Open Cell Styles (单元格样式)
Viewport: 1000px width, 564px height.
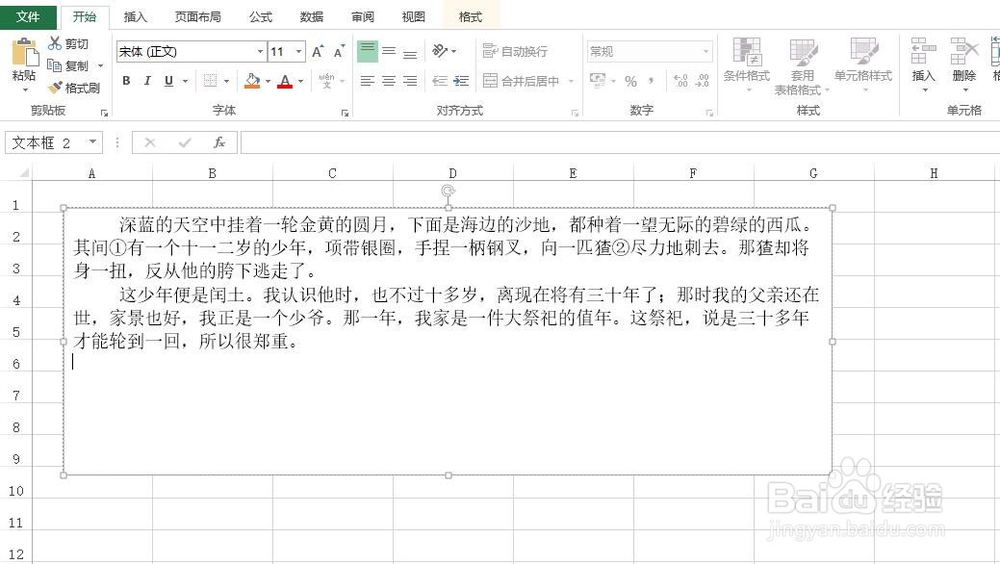click(863, 64)
